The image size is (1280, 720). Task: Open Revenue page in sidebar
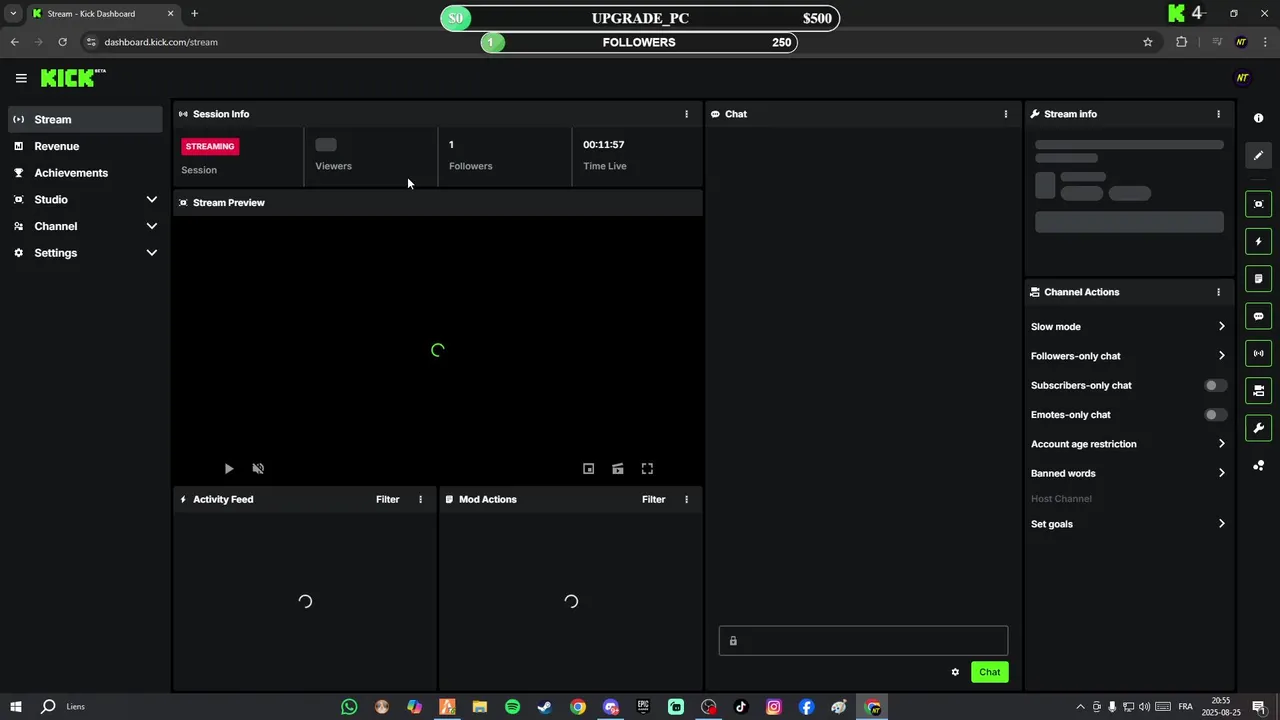(x=85, y=146)
